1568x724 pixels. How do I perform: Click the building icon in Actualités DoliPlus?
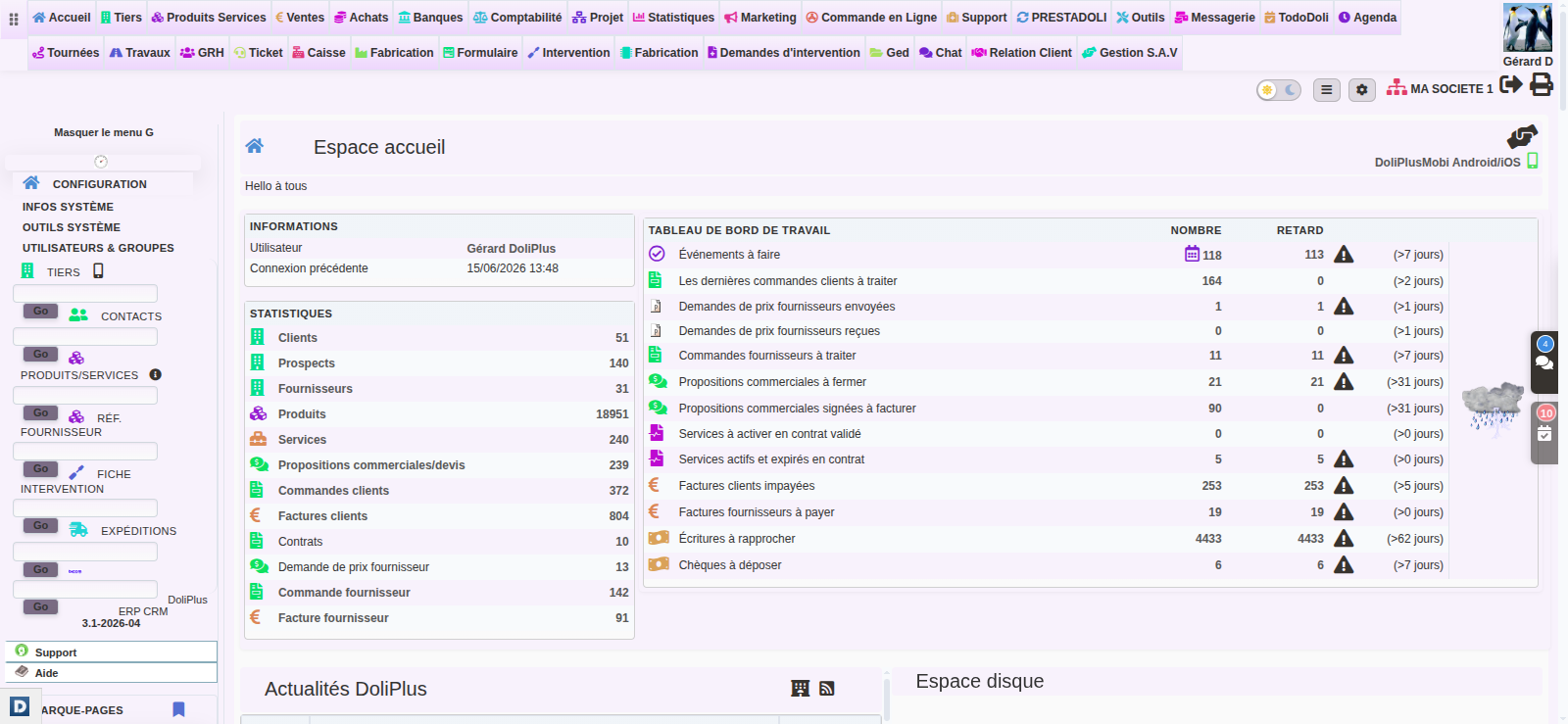click(x=801, y=689)
